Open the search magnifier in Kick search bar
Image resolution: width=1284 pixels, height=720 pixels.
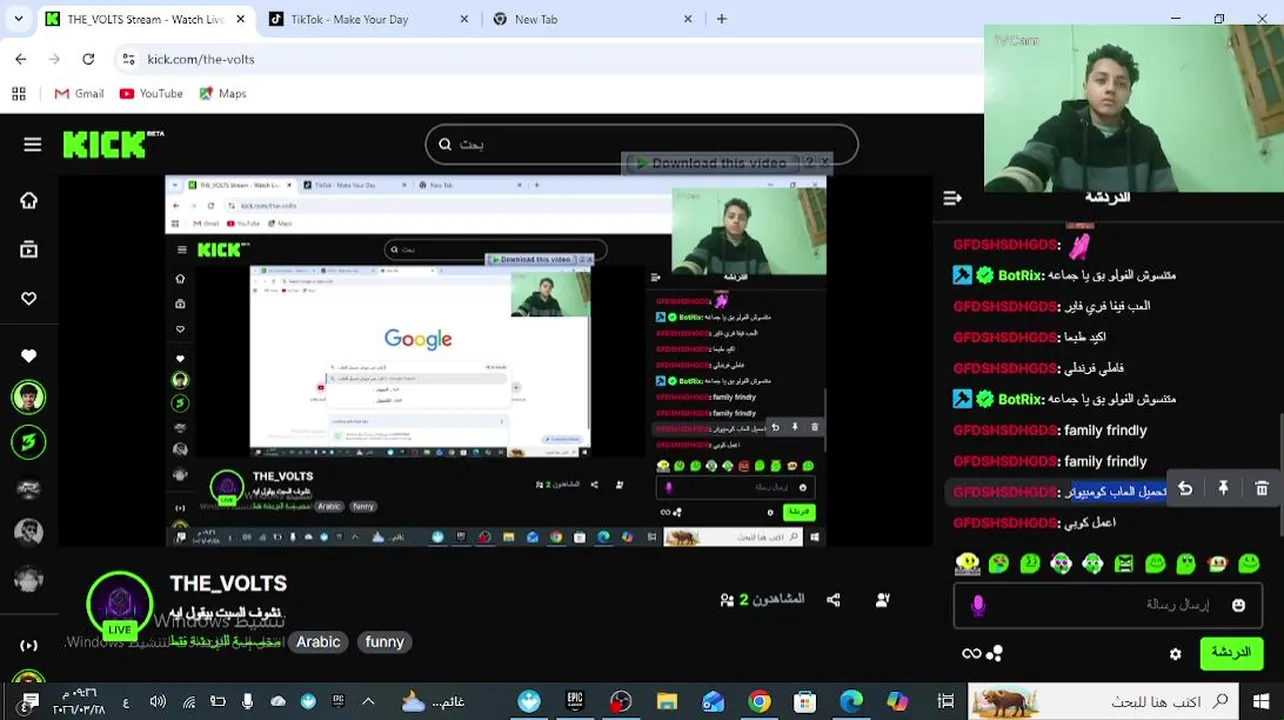coord(445,144)
